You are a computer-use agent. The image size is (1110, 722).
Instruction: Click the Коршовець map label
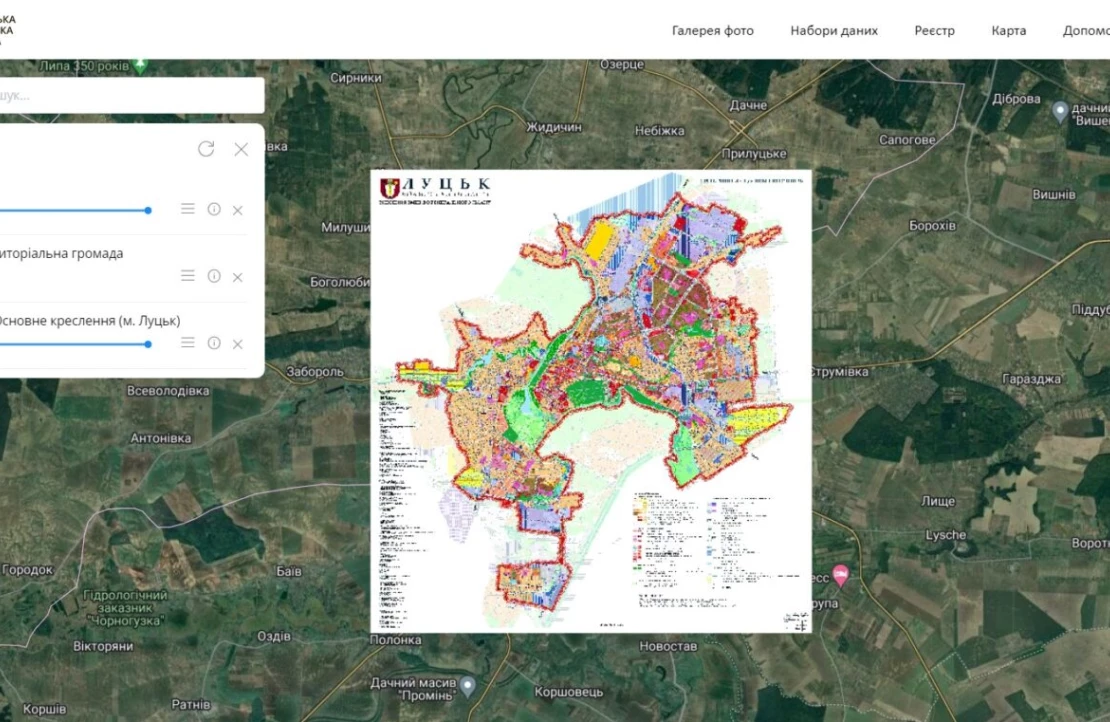568,692
